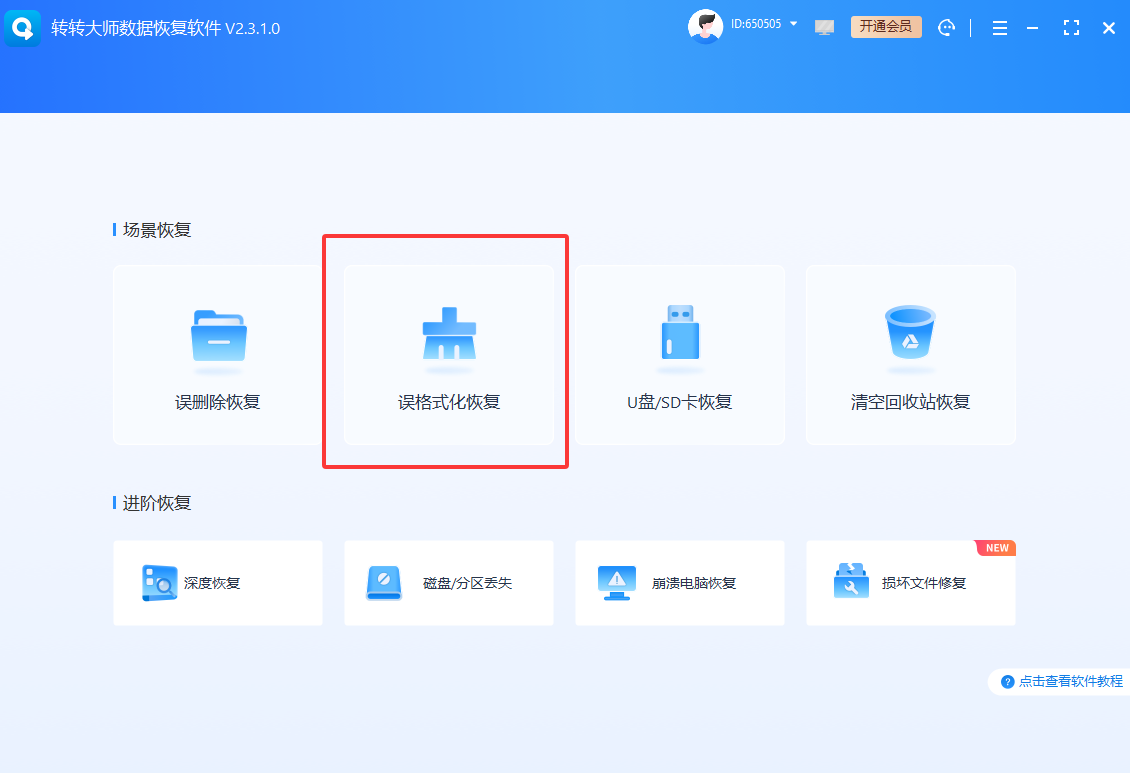Click the app logo in the title bar

(x=22, y=28)
